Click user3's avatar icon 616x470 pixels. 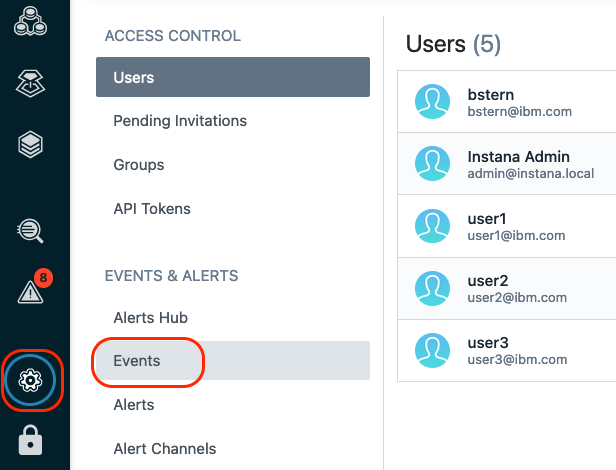433,350
